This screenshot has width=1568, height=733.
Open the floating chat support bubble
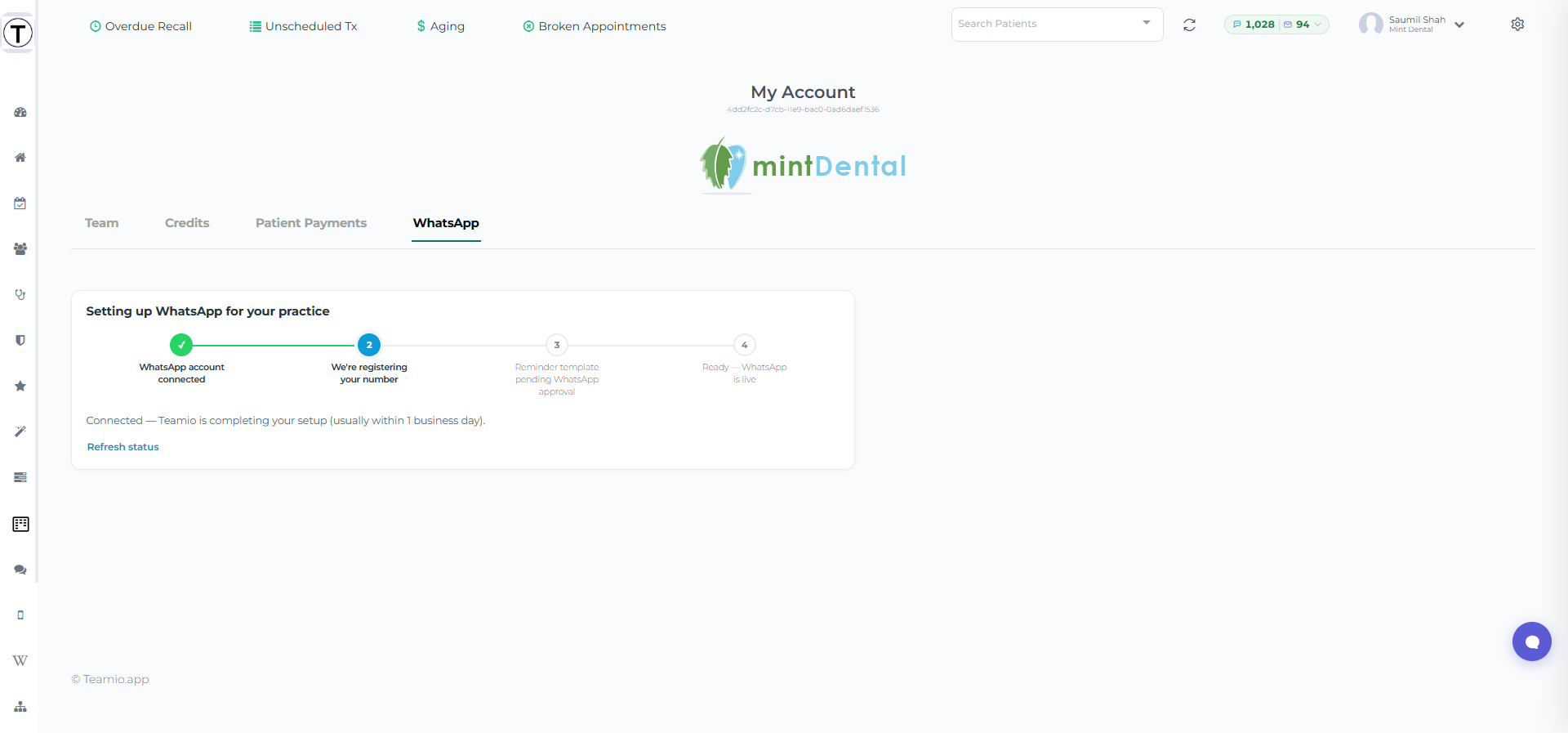click(1532, 641)
